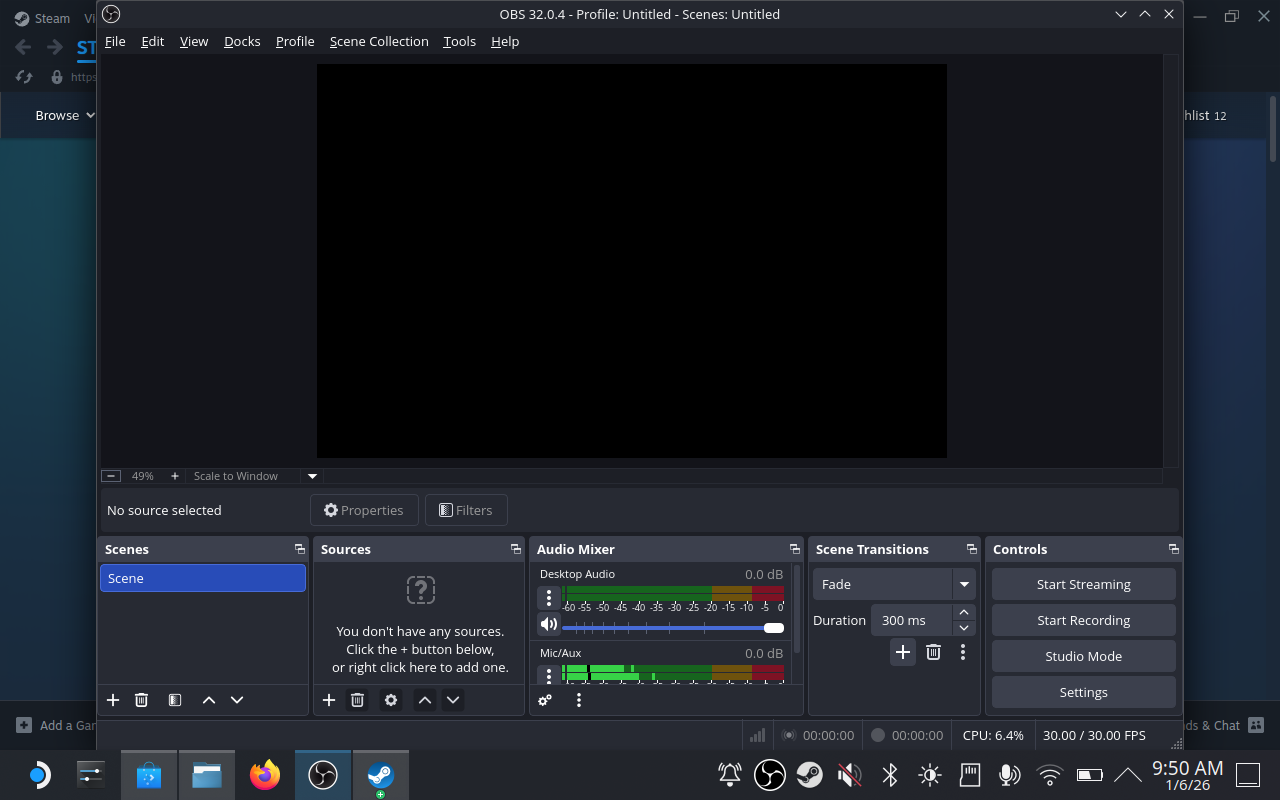
Task: Click the Start Recording button
Action: [x=1083, y=620]
